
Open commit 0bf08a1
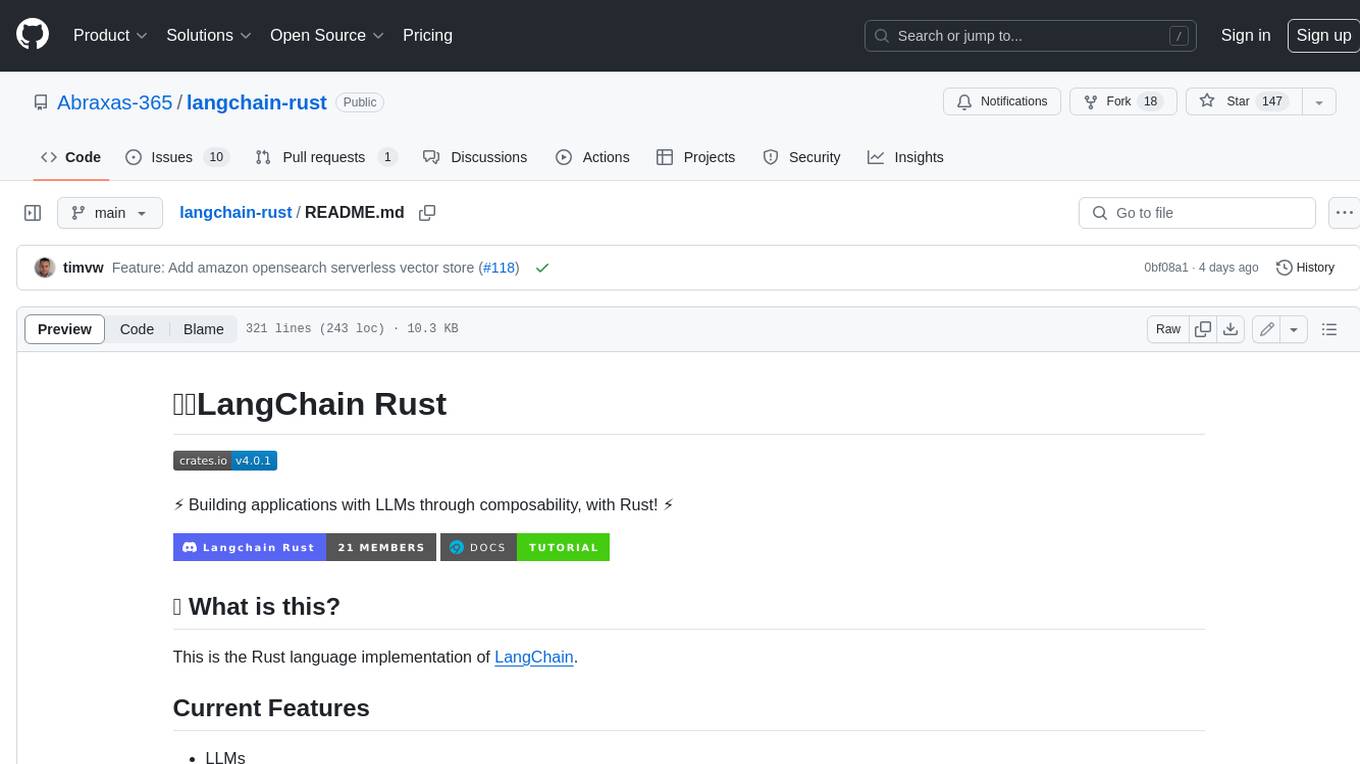point(1166,268)
